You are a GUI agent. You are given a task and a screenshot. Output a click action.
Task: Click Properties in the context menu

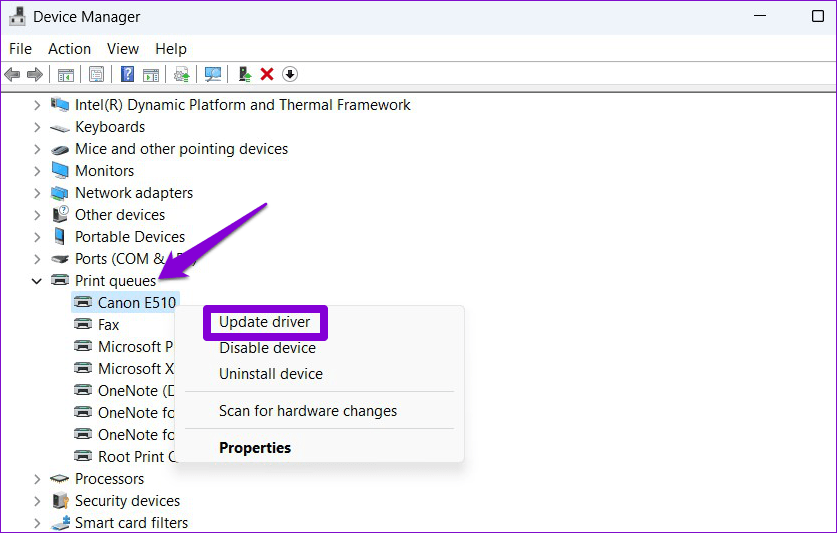click(x=255, y=448)
